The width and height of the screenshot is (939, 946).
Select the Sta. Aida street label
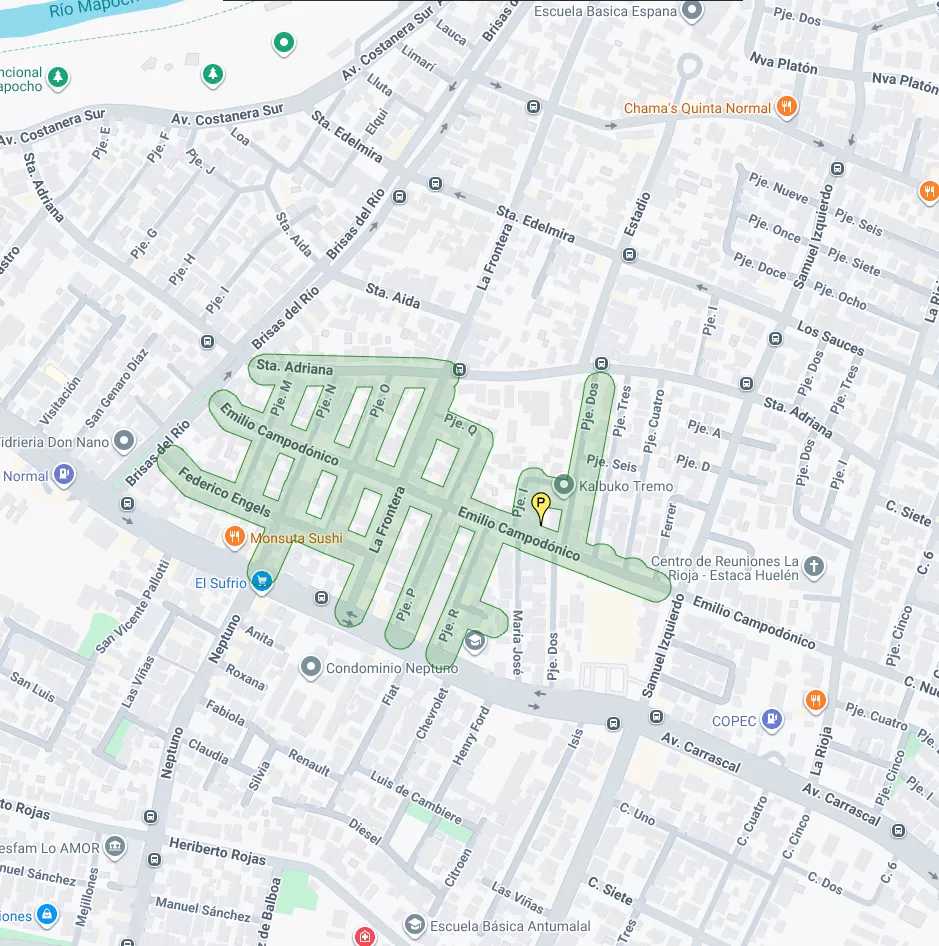coord(393,296)
